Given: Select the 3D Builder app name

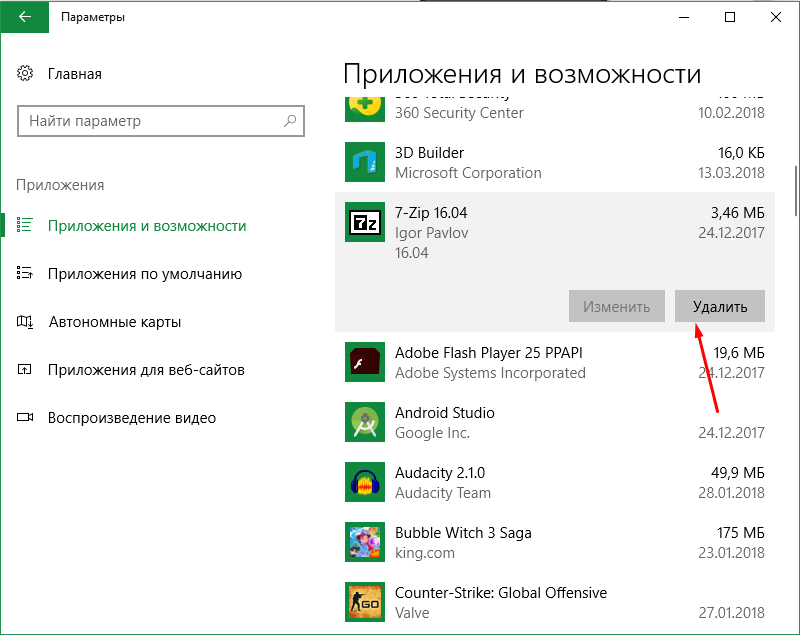Looking at the screenshot, I should [430, 153].
